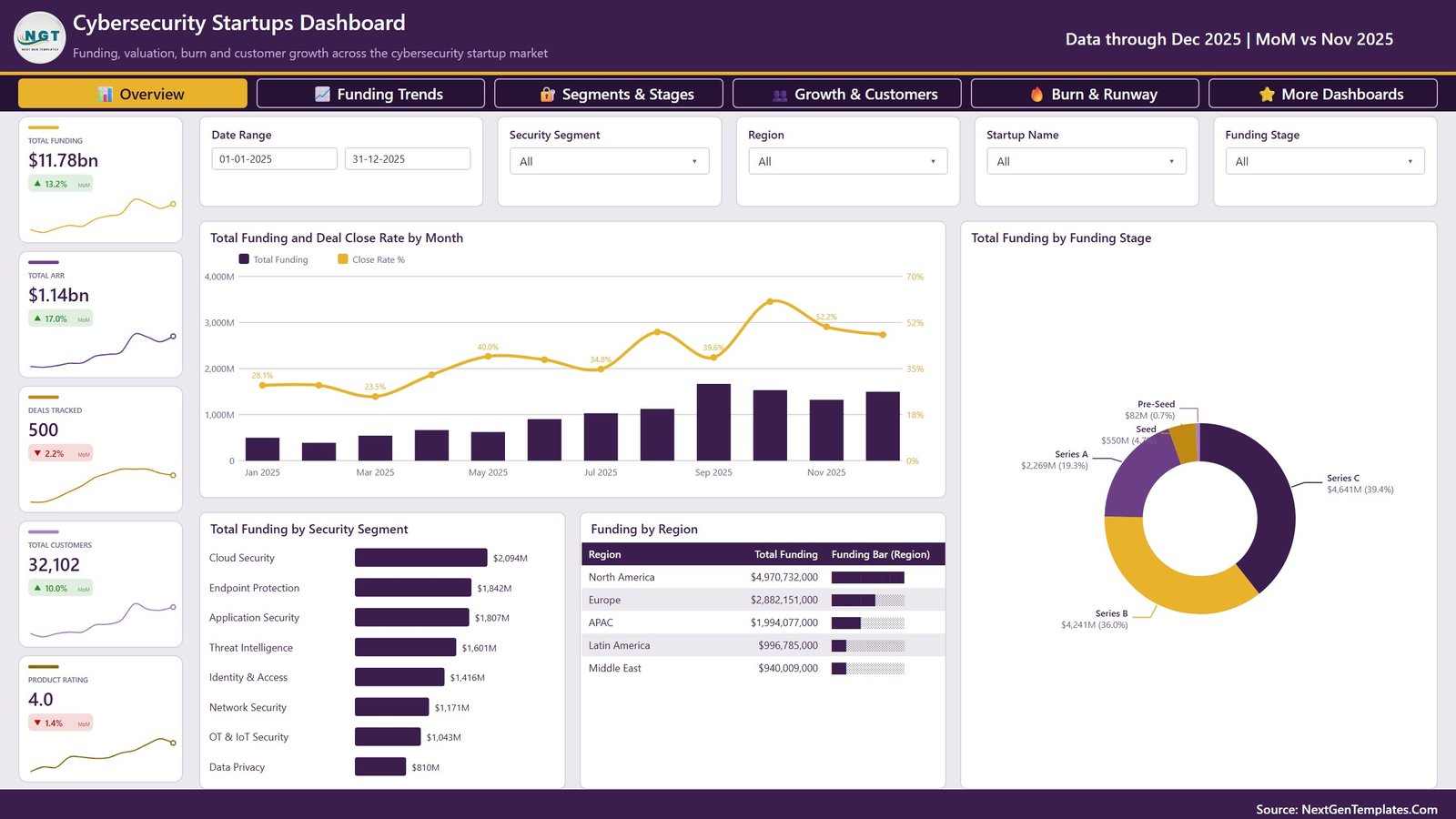The image size is (1456, 819).
Task: Click the Network Security $1,171M value
Action: click(x=452, y=707)
